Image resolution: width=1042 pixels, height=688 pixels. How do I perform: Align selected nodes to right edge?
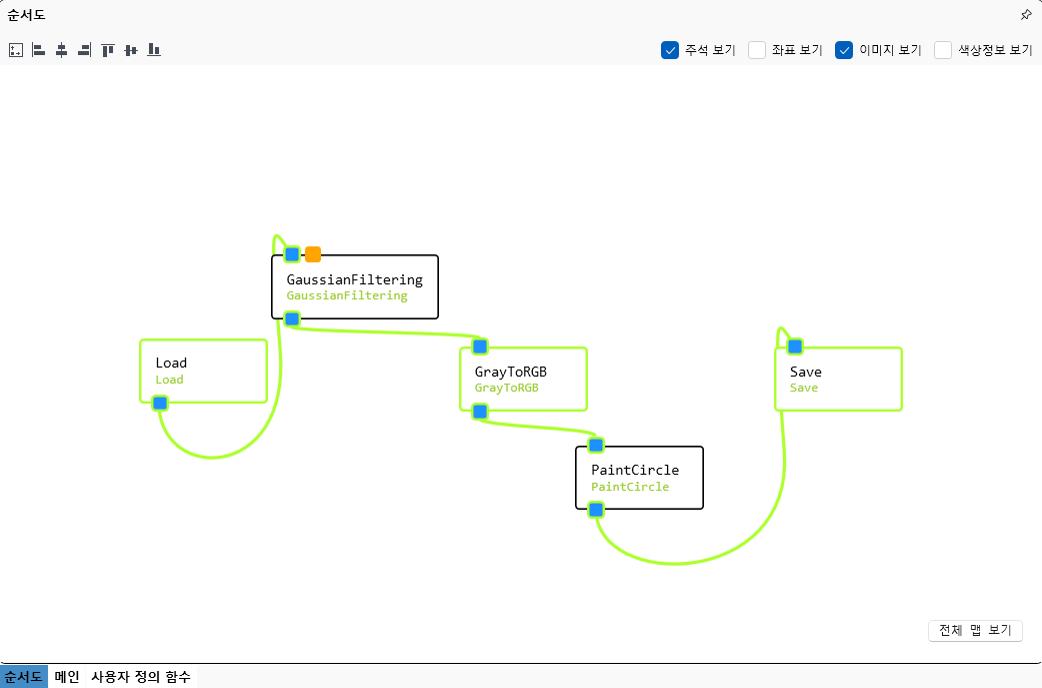84,50
